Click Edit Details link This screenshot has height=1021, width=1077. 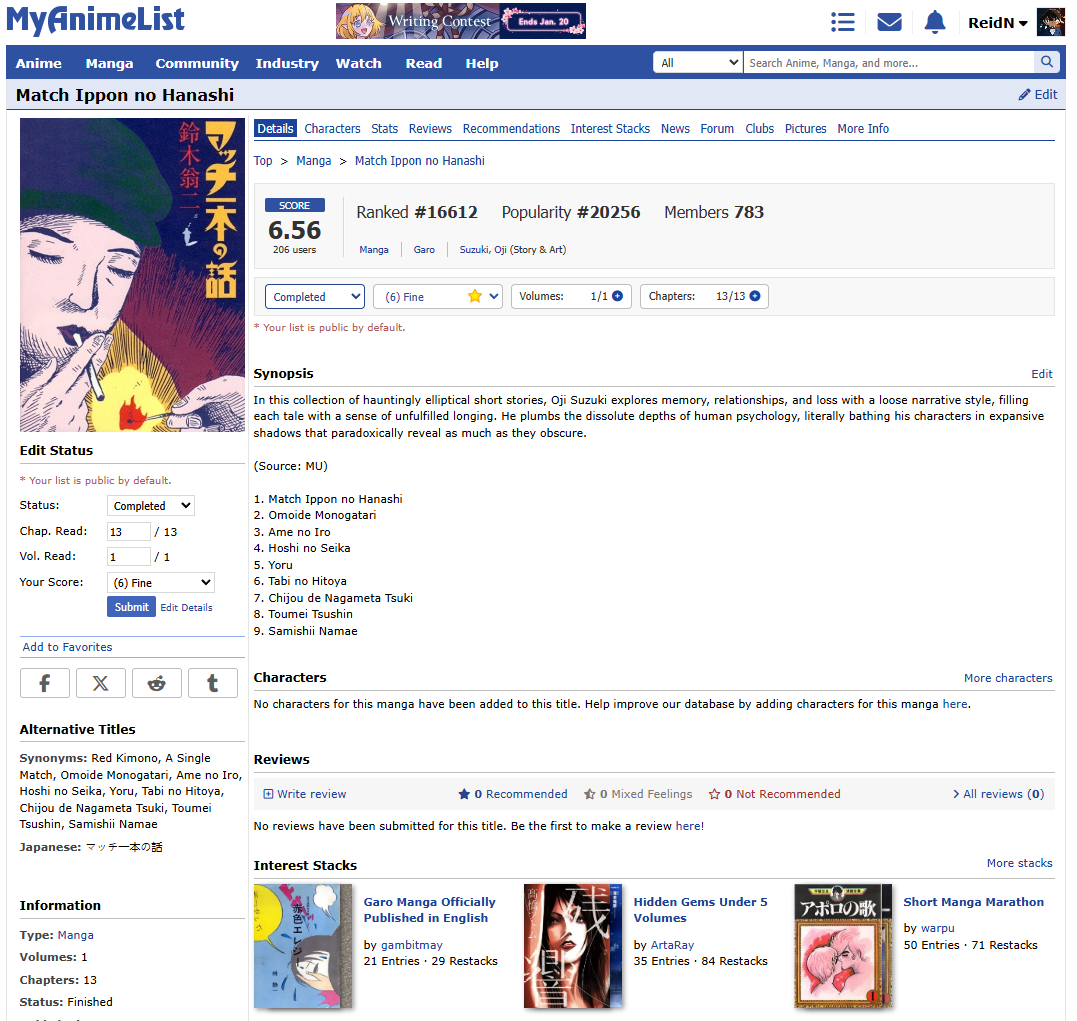[186, 607]
